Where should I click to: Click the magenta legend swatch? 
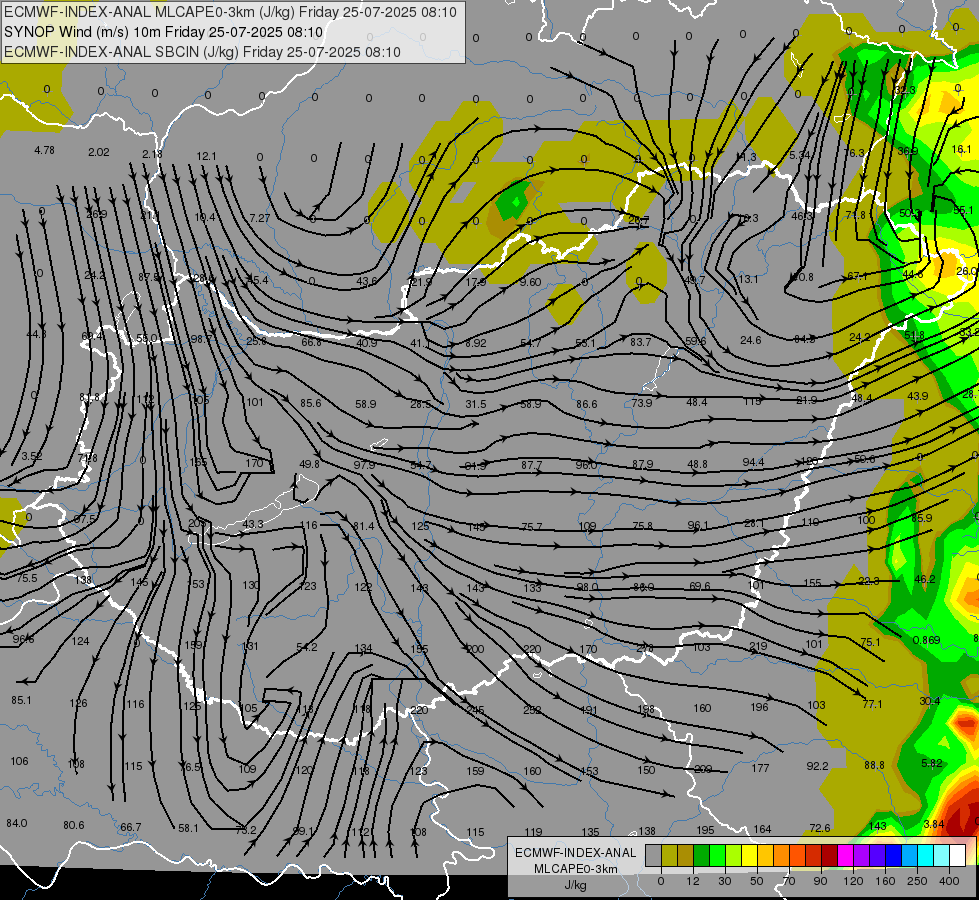(846, 855)
